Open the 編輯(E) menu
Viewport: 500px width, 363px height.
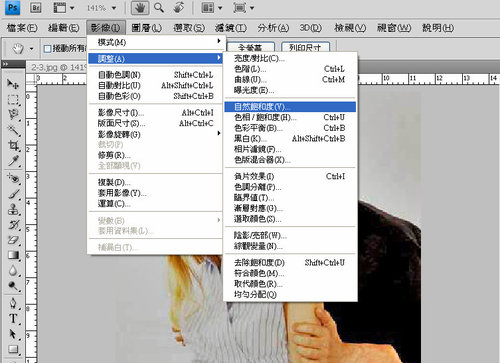coord(63,28)
